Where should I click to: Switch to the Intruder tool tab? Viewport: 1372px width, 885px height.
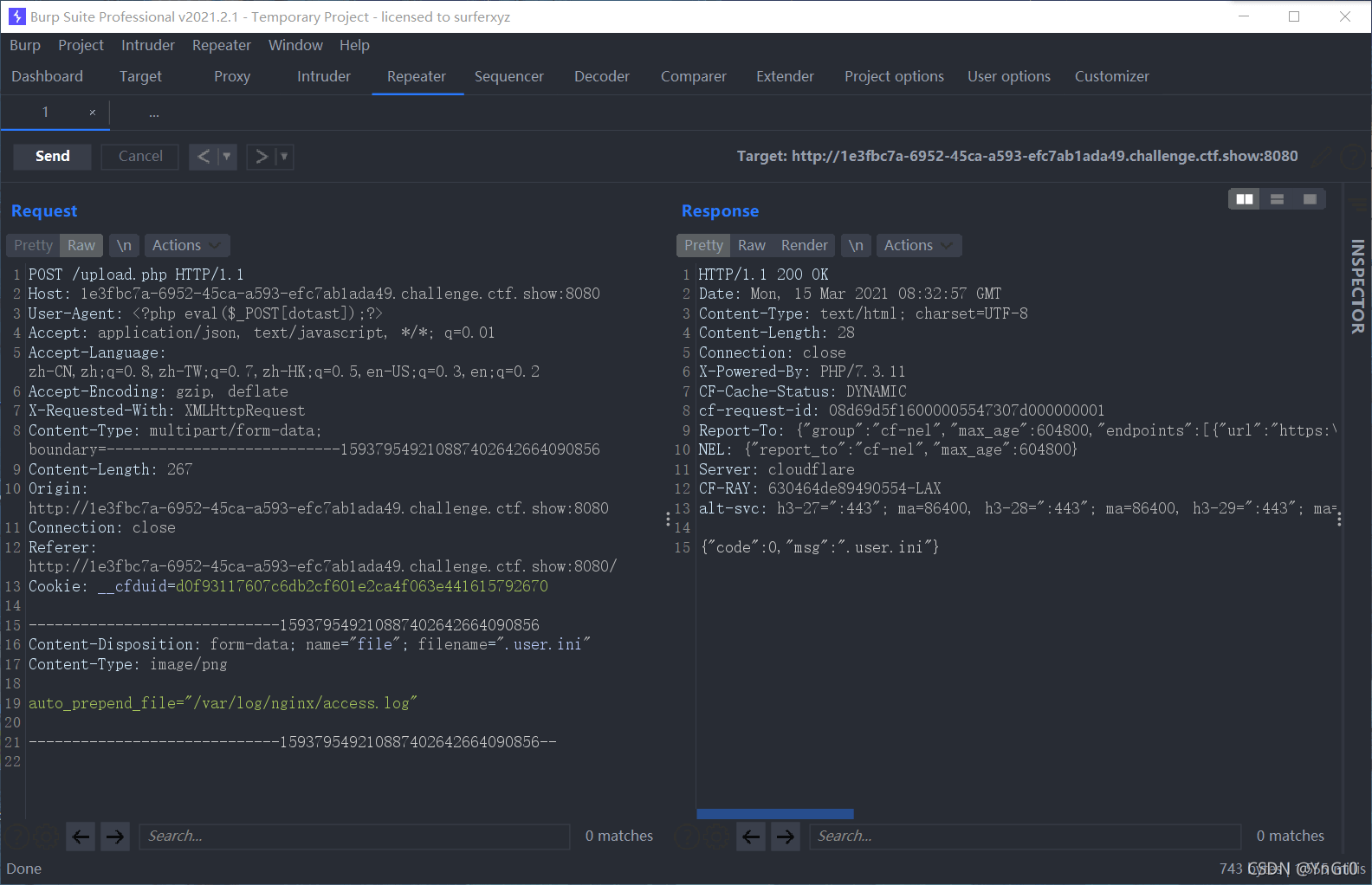(x=324, y=76)
